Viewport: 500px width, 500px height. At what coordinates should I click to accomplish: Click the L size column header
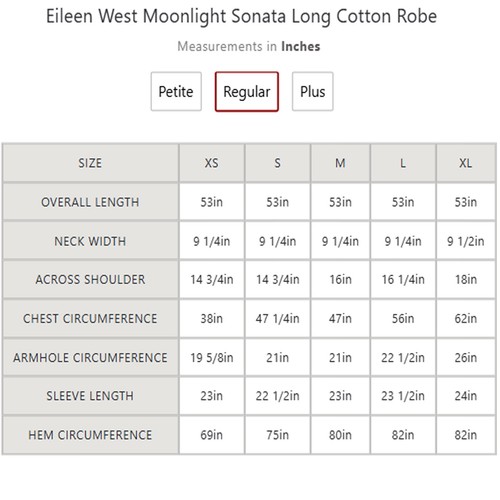click(x=403, y=163)
